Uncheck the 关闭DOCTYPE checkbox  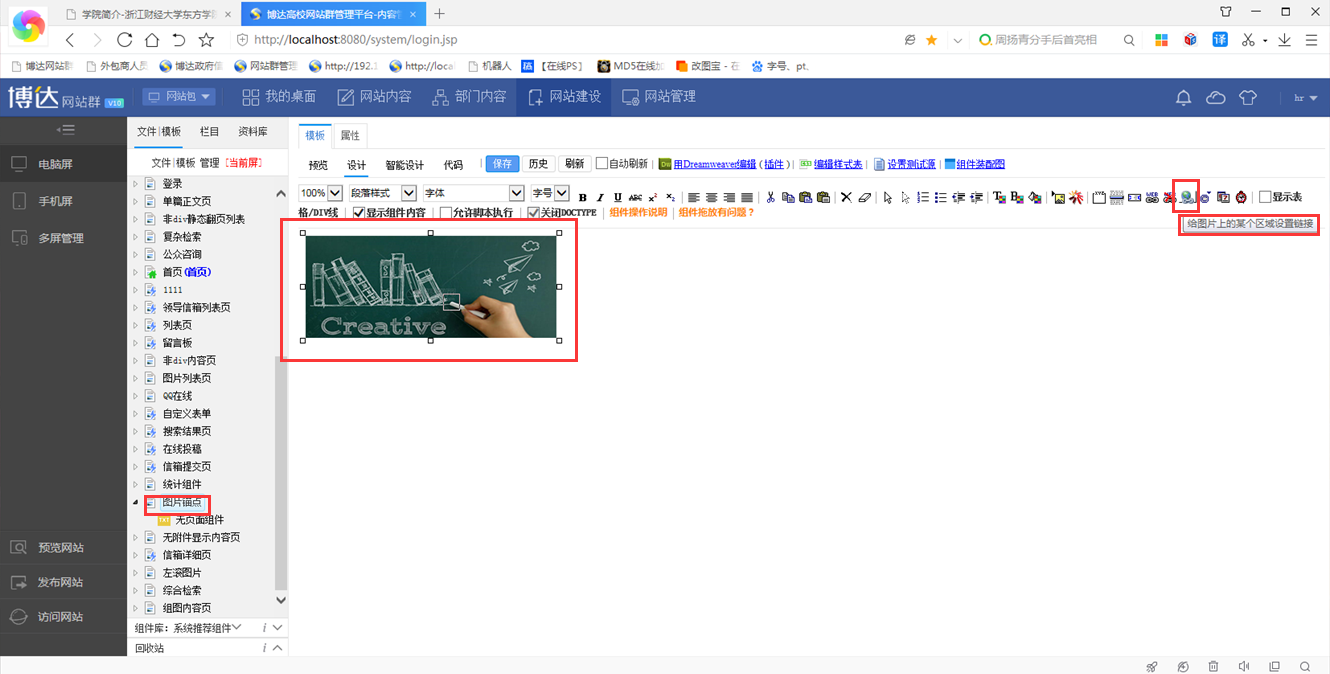point(534,213)
